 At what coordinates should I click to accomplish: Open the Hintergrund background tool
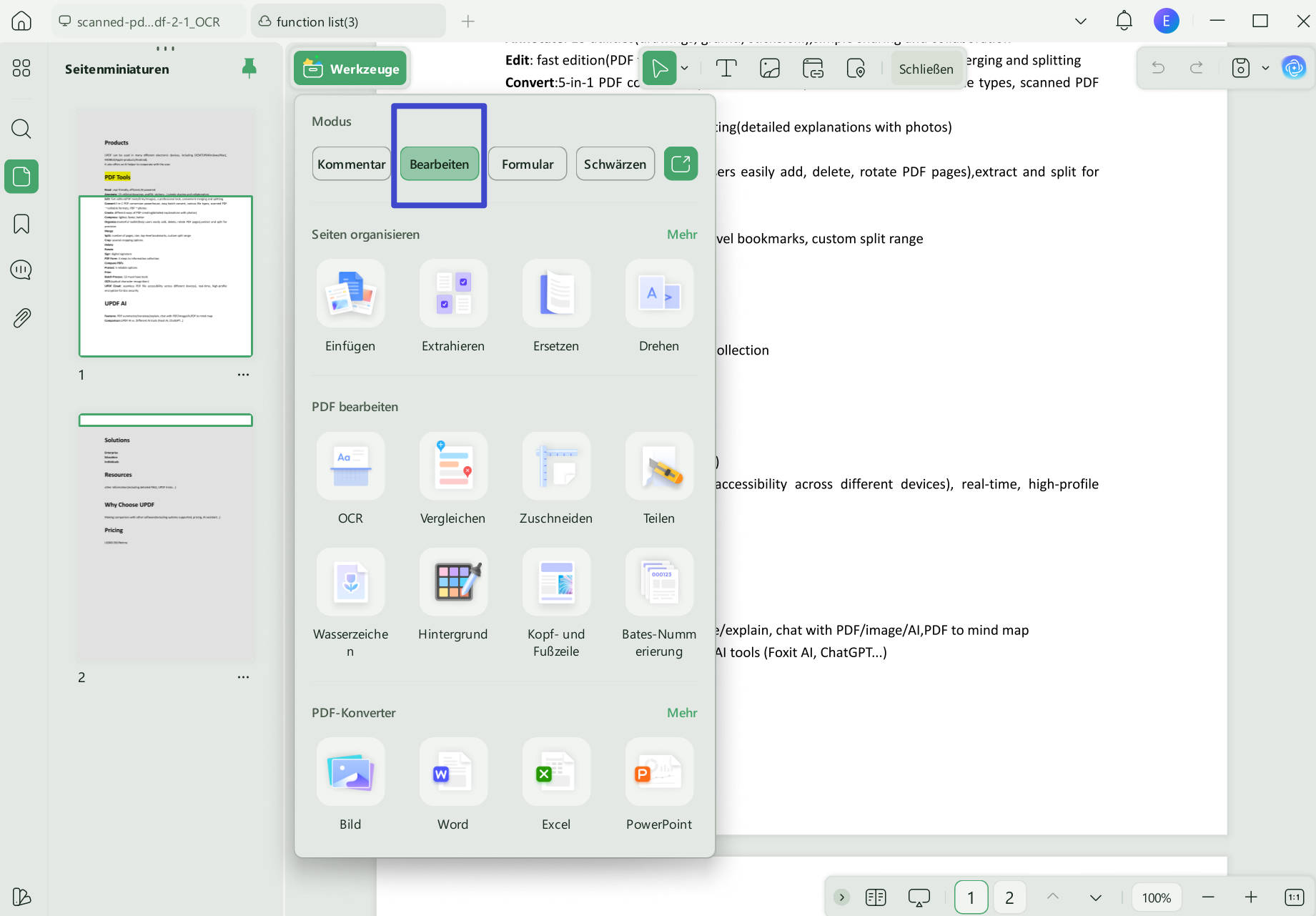coord(453,582)
